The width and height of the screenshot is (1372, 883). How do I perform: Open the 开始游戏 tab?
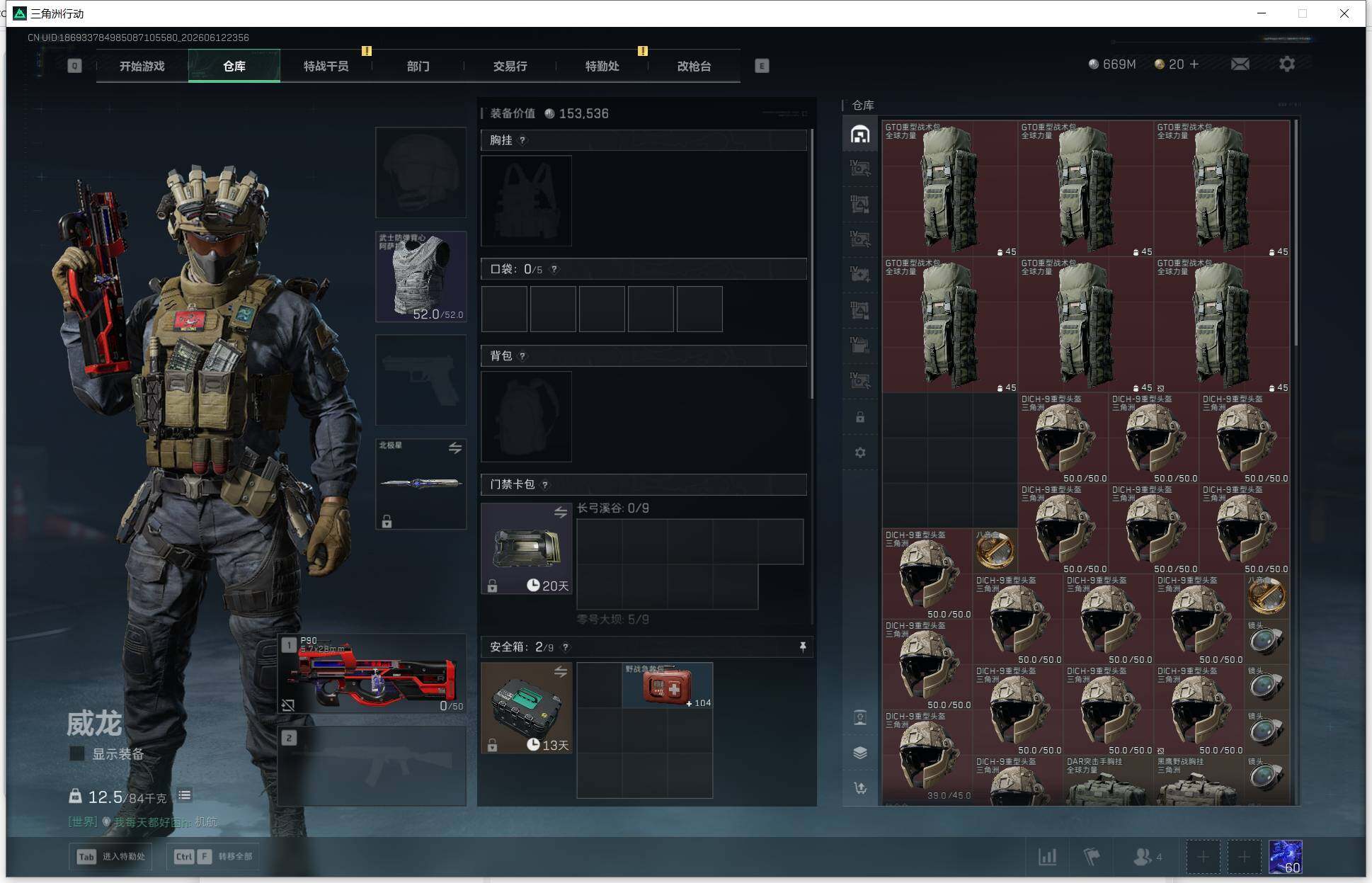pos(142,66)
